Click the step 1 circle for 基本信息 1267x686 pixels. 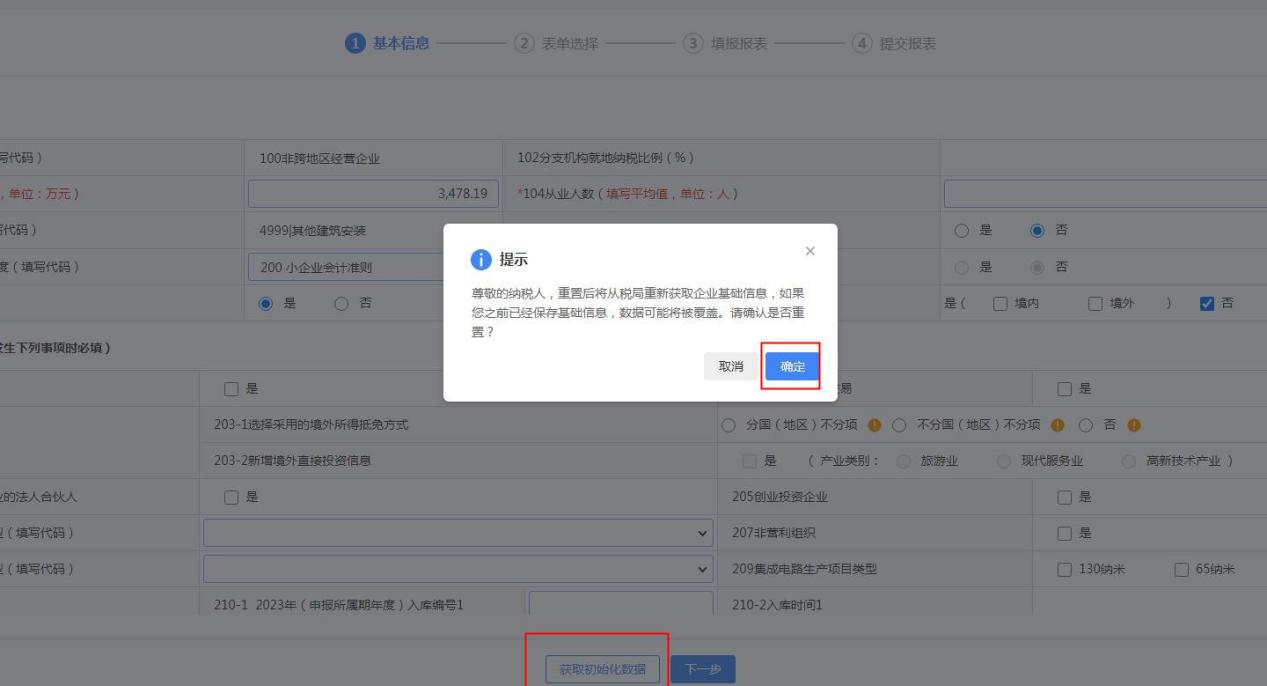[354, 43]
